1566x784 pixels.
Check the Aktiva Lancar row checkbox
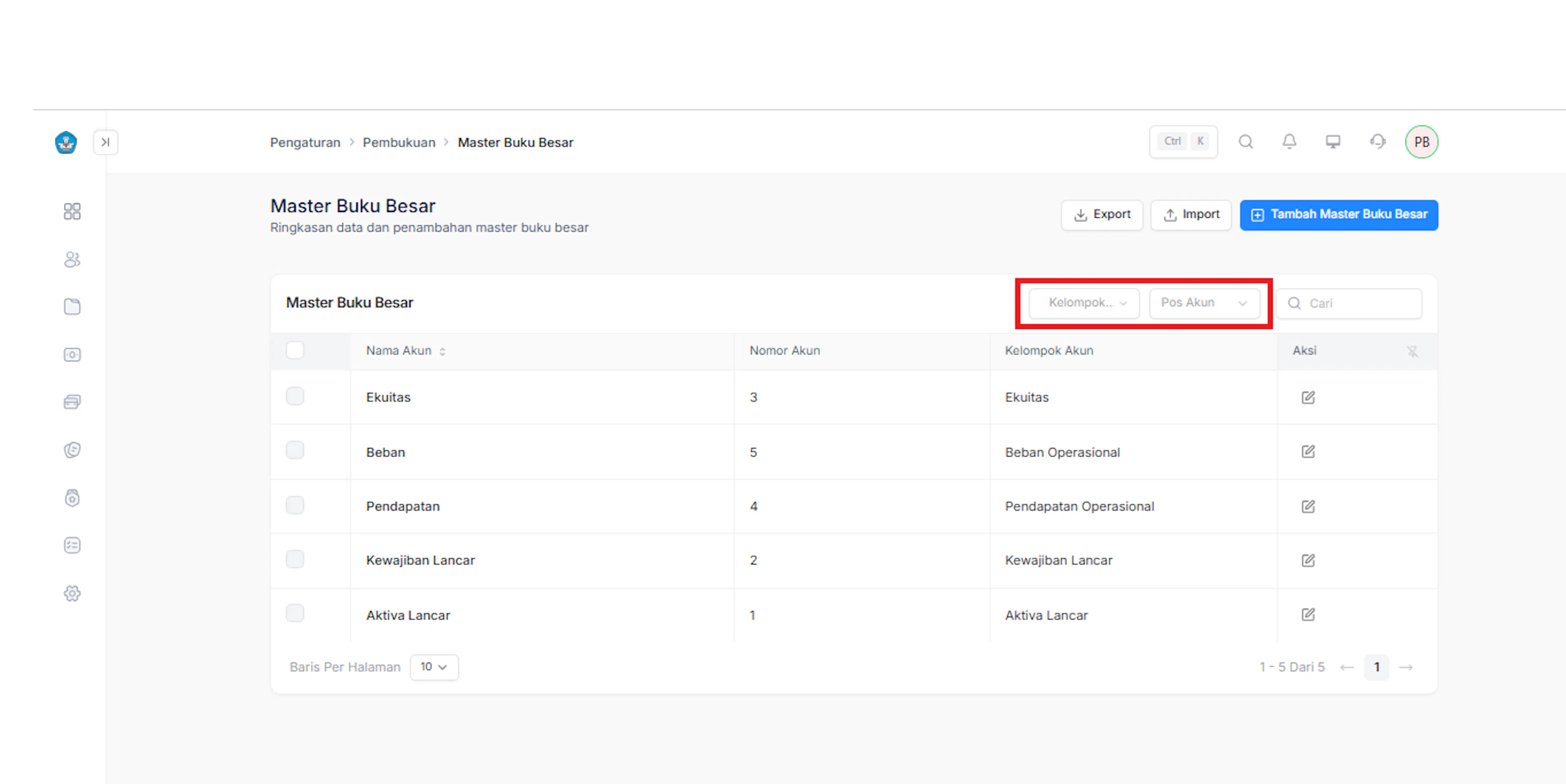tap(295, 613)
